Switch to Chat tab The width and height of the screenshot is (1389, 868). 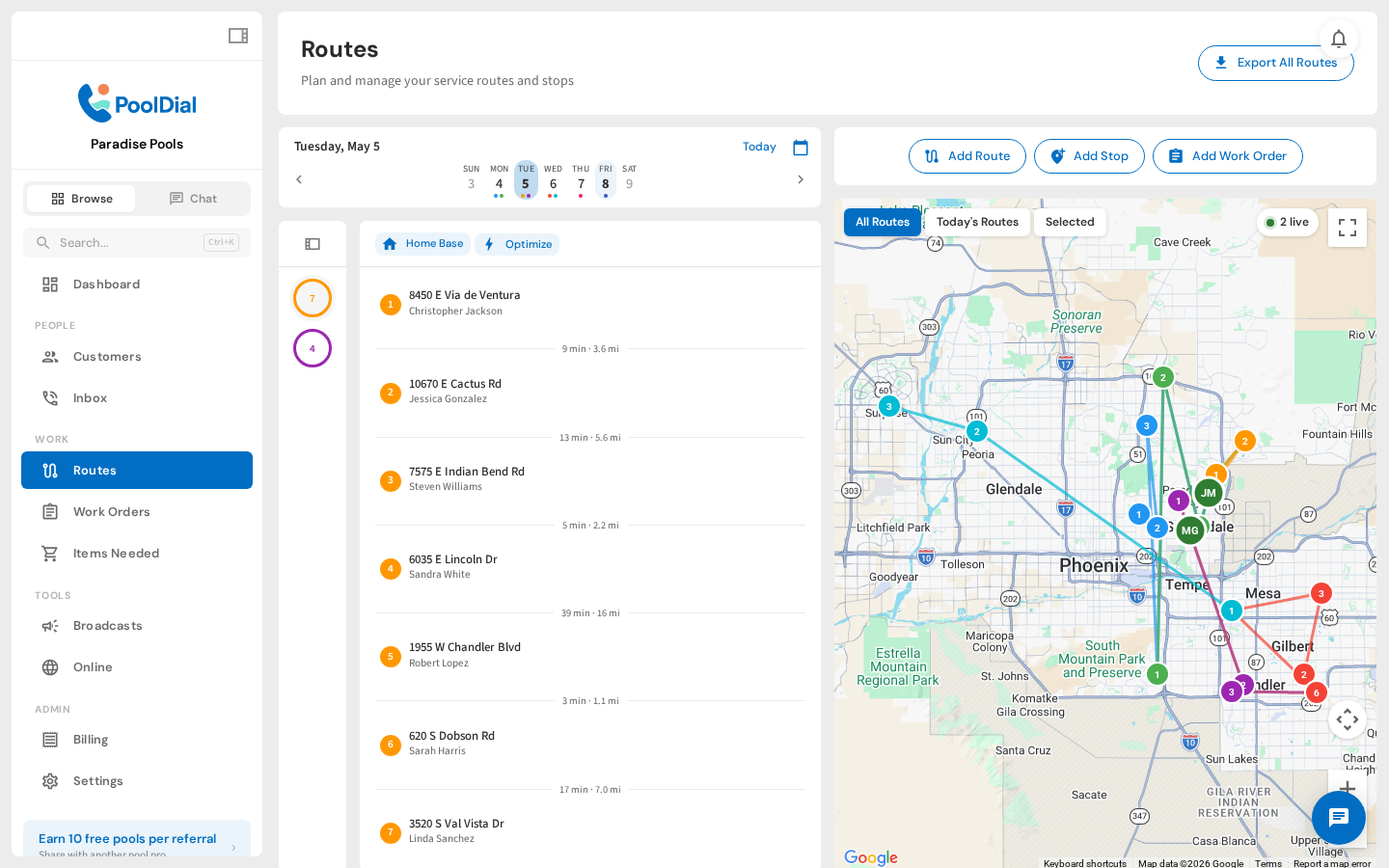193,199
